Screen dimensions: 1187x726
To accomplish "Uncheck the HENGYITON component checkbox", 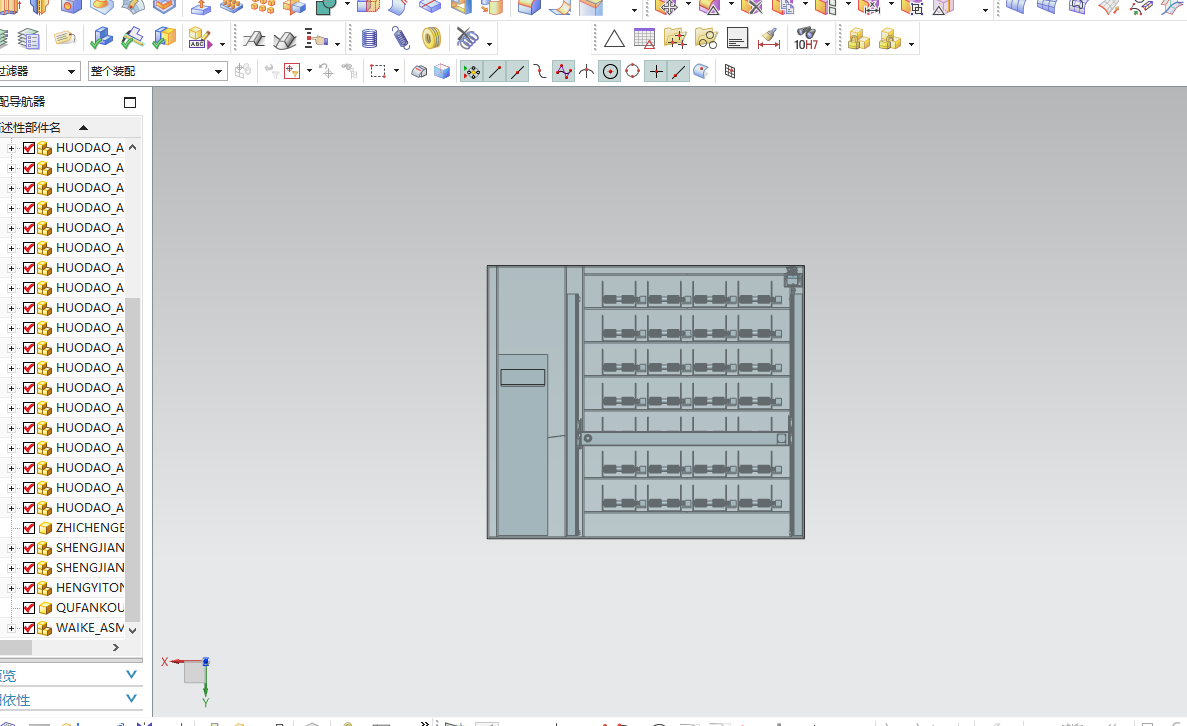I will [x=29, y=587].
